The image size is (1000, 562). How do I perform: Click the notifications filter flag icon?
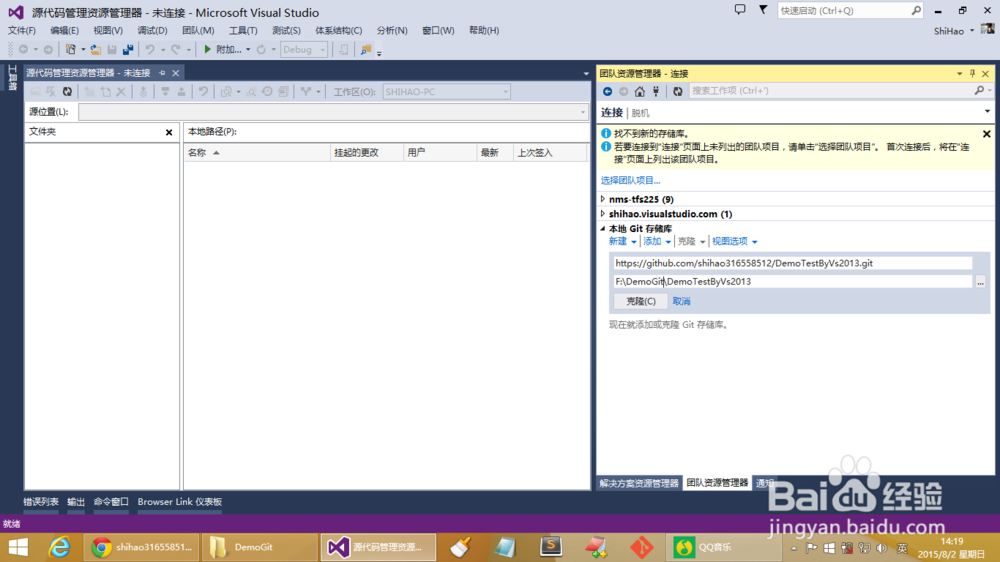pyautogui.click(x=763, y=10)
